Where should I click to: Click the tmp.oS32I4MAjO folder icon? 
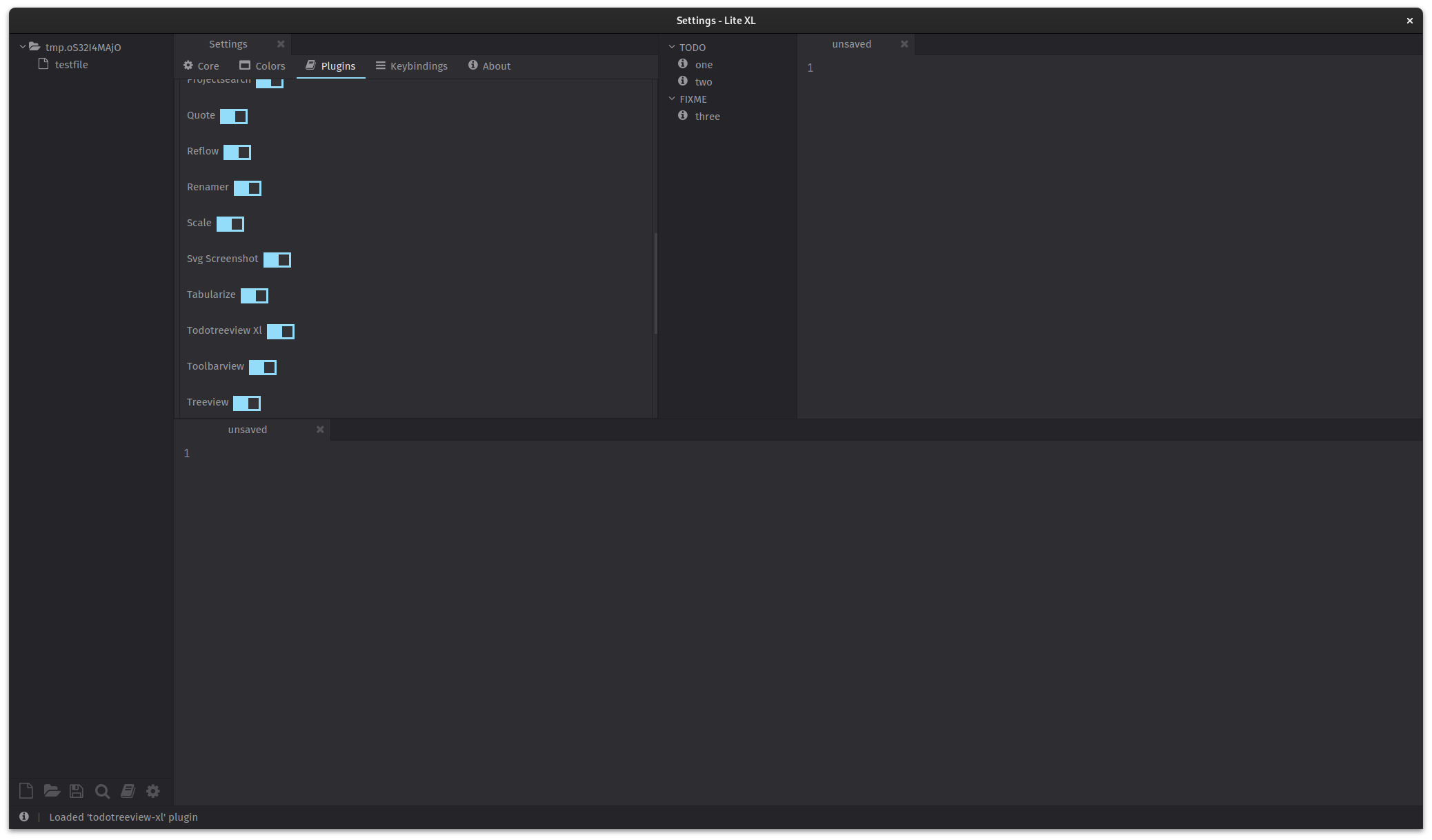tap(34, 46)
